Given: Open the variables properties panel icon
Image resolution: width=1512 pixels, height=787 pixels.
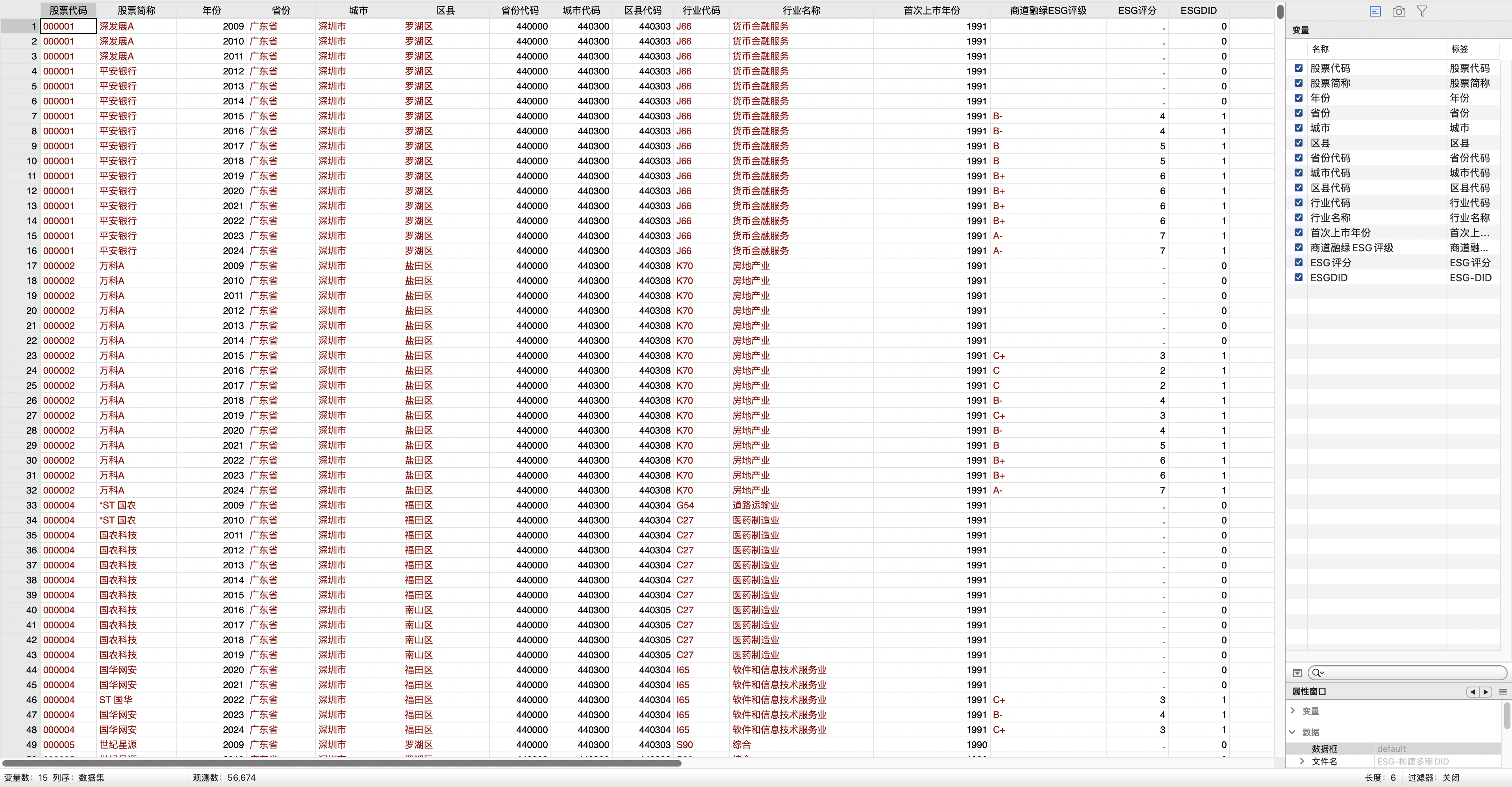Looking at the screenshot, I should coord(1375,11).
